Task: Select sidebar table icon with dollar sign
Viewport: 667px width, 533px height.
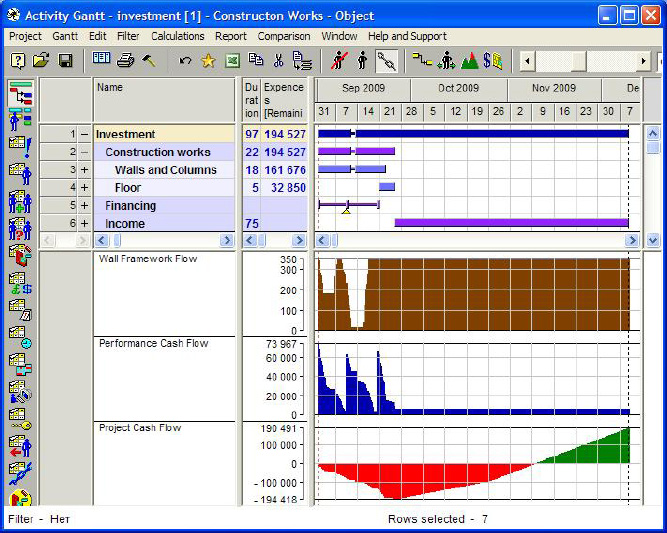Action: [x=20, y=284]
